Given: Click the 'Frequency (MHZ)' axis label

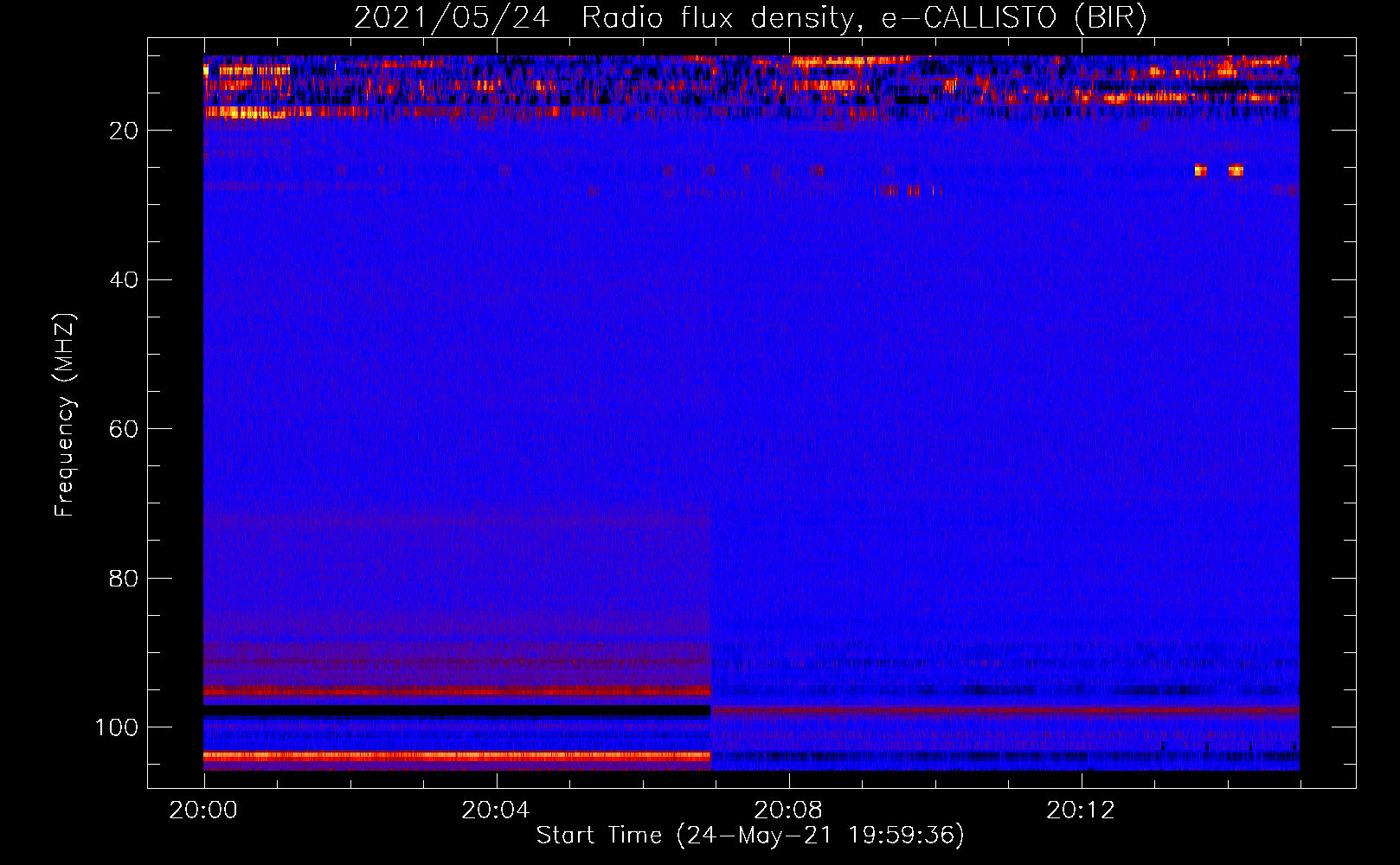Looking at the screenshot, I should [x=65, y=414].
